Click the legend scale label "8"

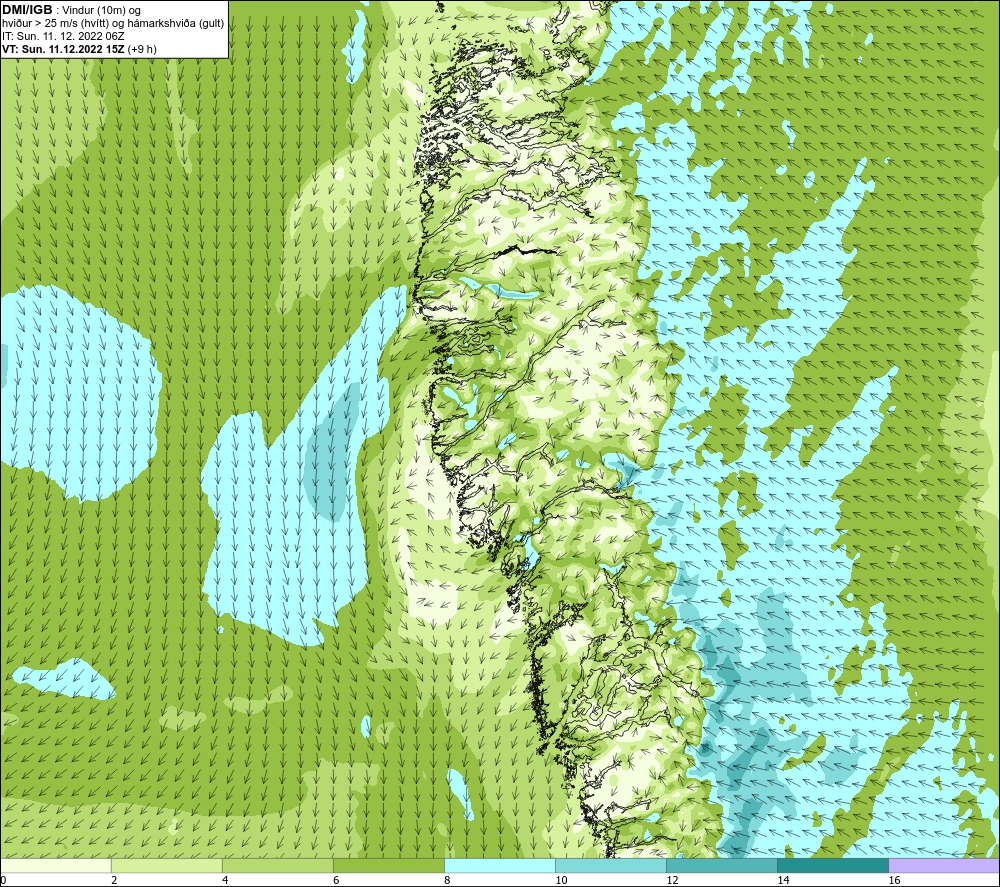[447, 881]
